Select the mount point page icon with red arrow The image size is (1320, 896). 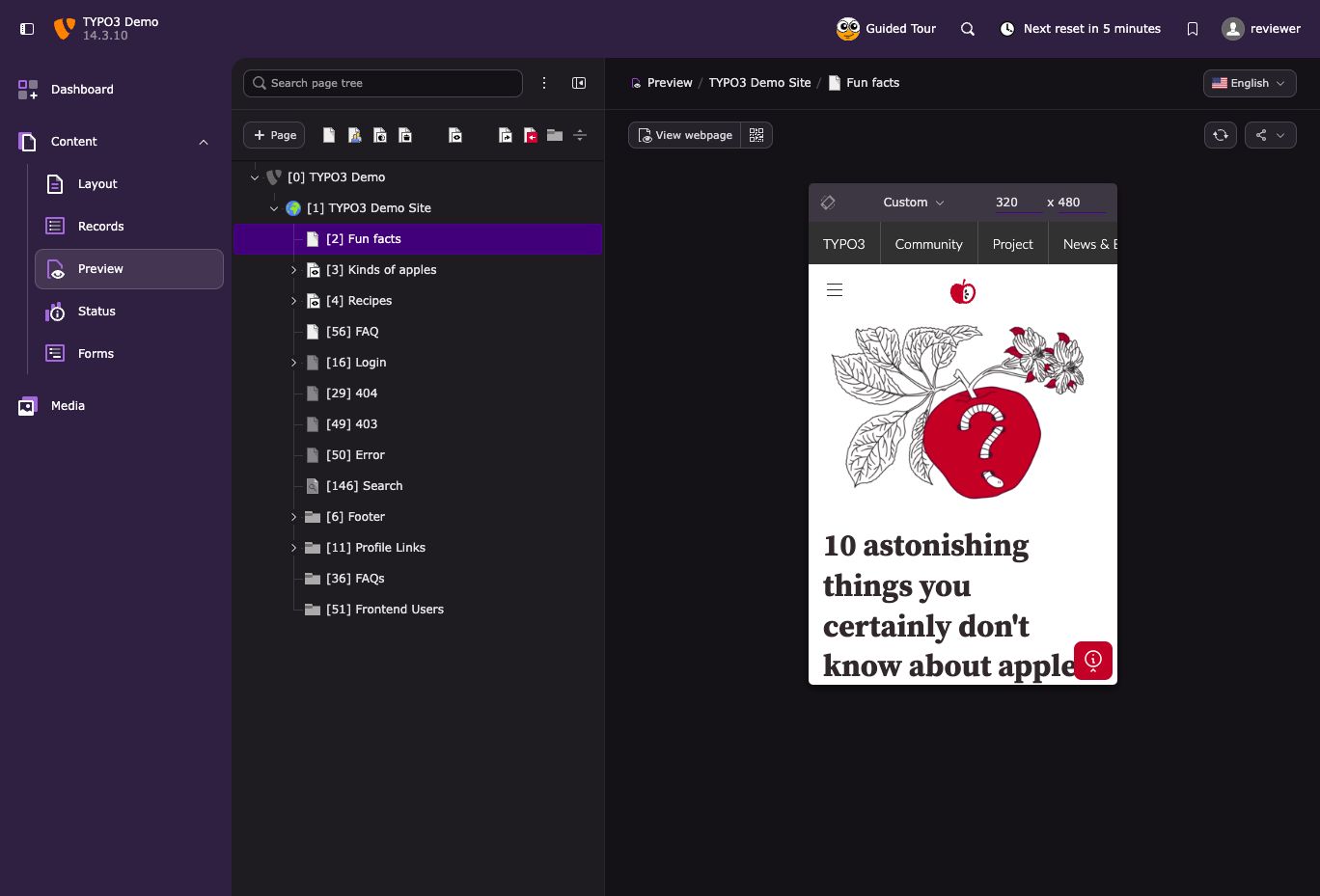[x=531, y=135]
